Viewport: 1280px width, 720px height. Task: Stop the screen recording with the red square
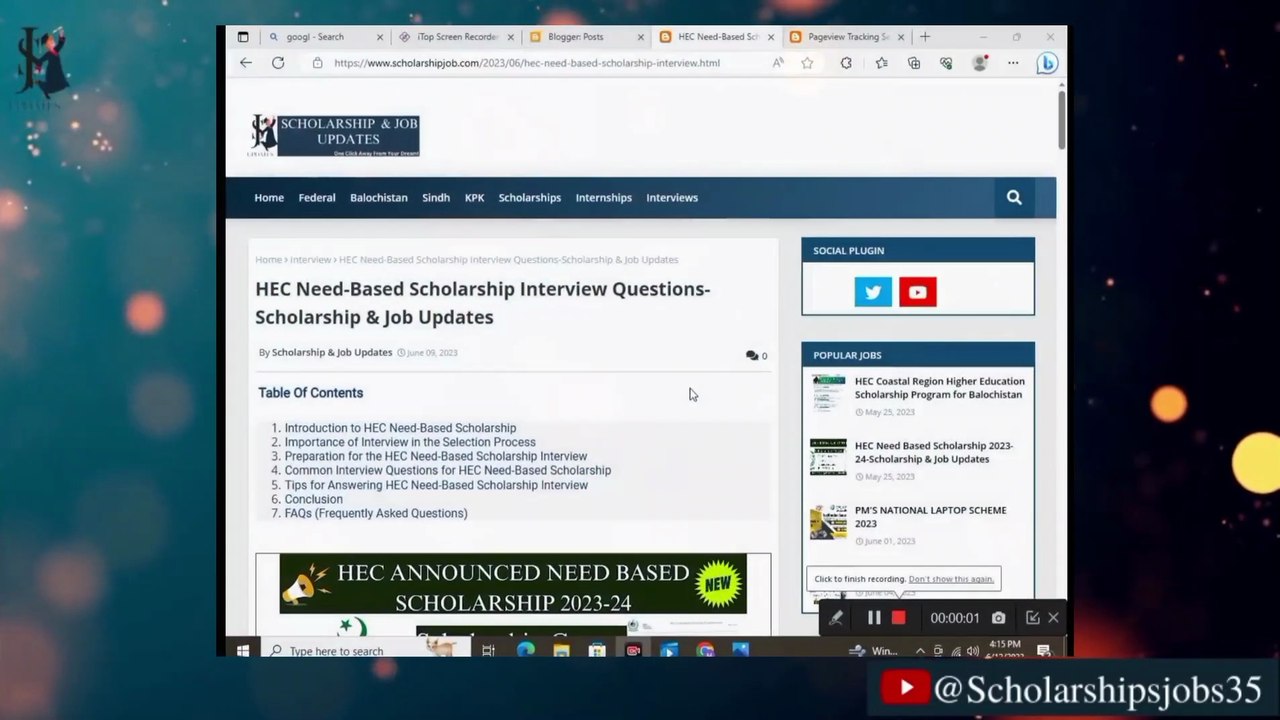[898, 618]
